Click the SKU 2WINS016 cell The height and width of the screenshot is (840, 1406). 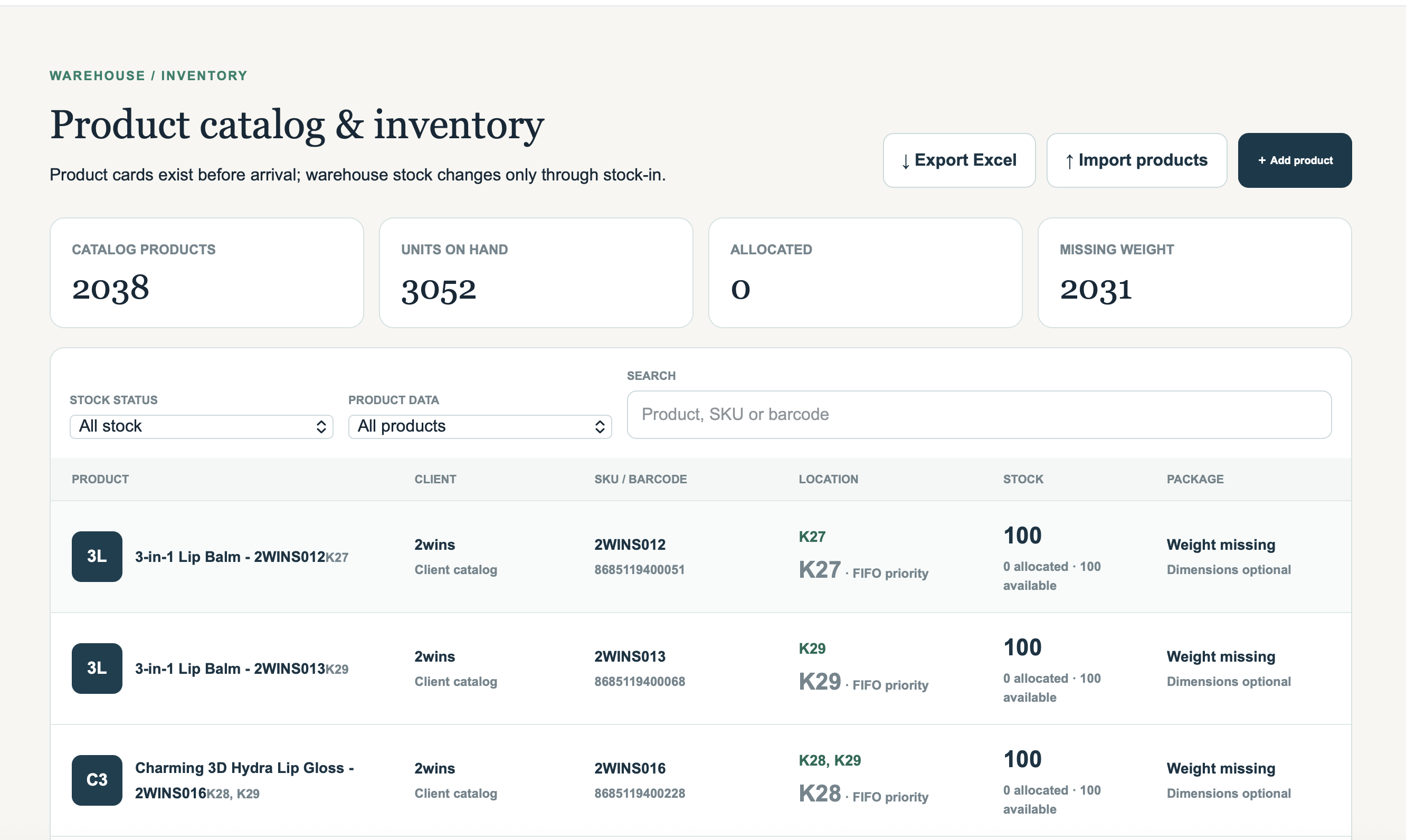(x=630, y=768)
